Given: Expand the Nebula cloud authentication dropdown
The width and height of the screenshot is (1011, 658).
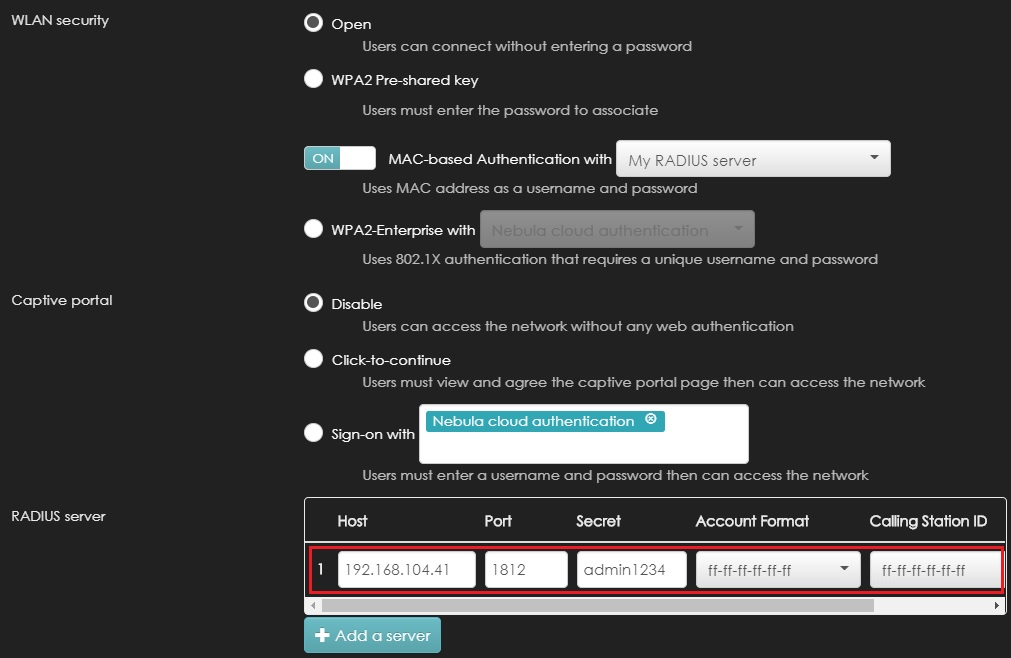Looking at the screenshot, I should point(617,228).
